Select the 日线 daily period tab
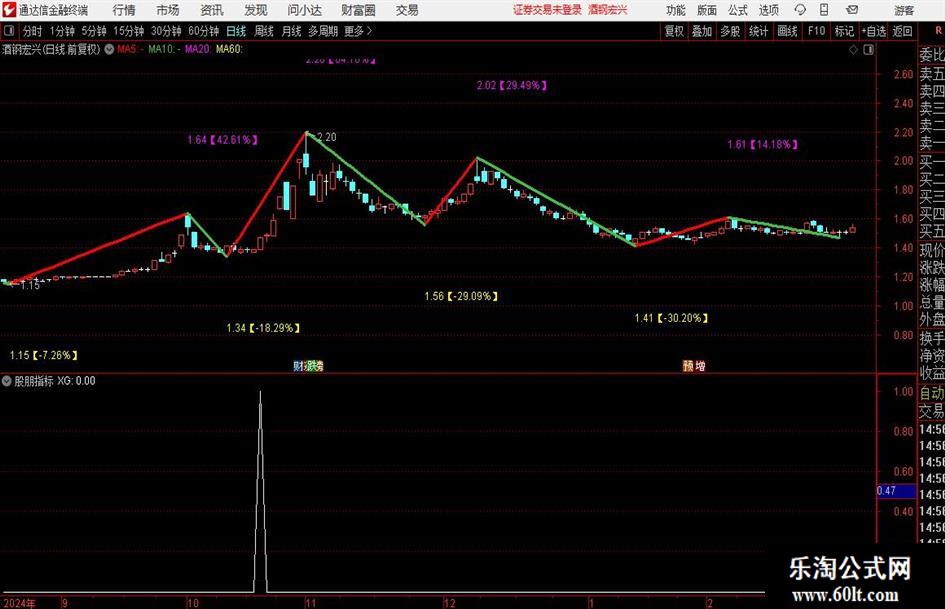 [236, 31]
